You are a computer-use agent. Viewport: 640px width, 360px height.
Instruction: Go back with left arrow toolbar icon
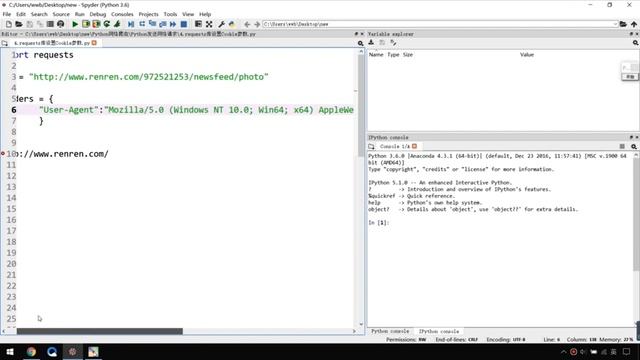247,24
